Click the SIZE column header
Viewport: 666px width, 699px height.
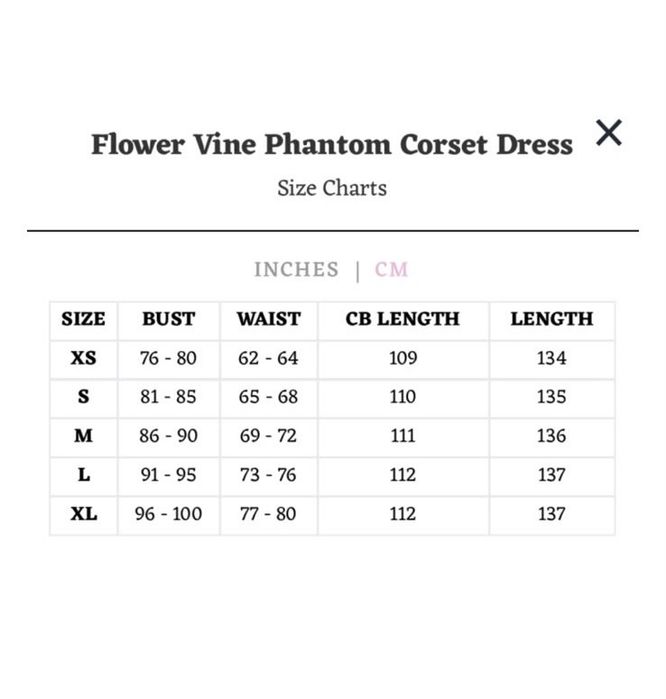pos(83,319)
